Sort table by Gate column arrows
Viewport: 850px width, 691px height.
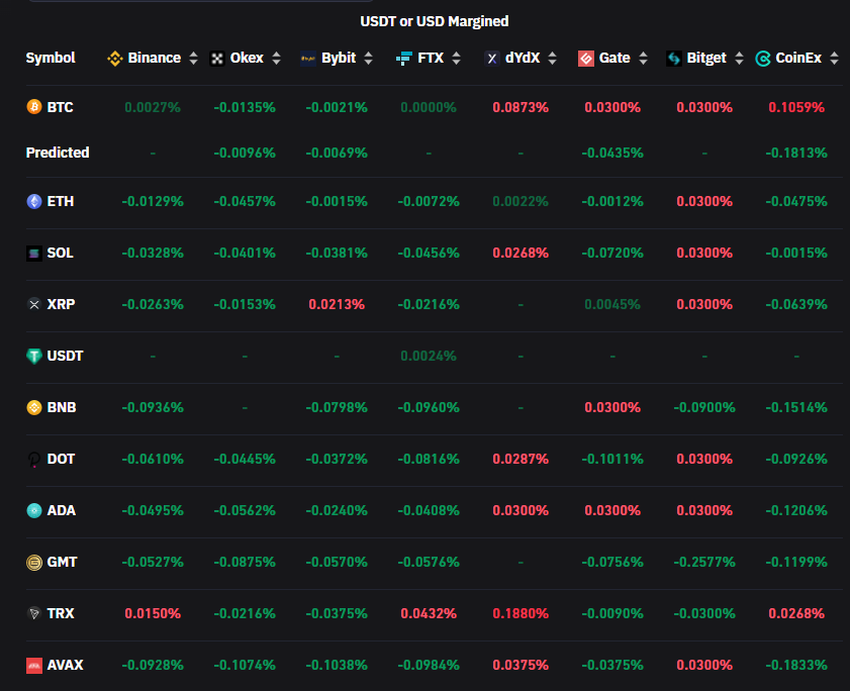pyautogui.click(x=643, y=59)
